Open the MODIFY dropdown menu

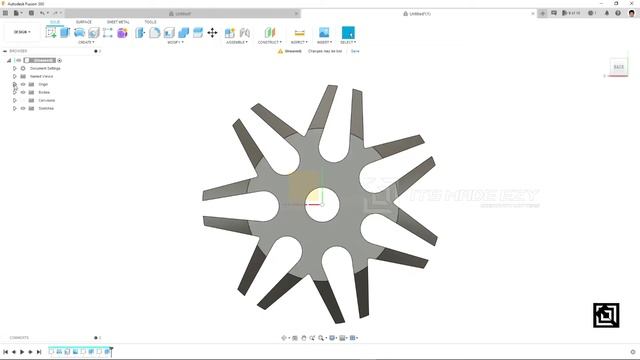point(176,42)
